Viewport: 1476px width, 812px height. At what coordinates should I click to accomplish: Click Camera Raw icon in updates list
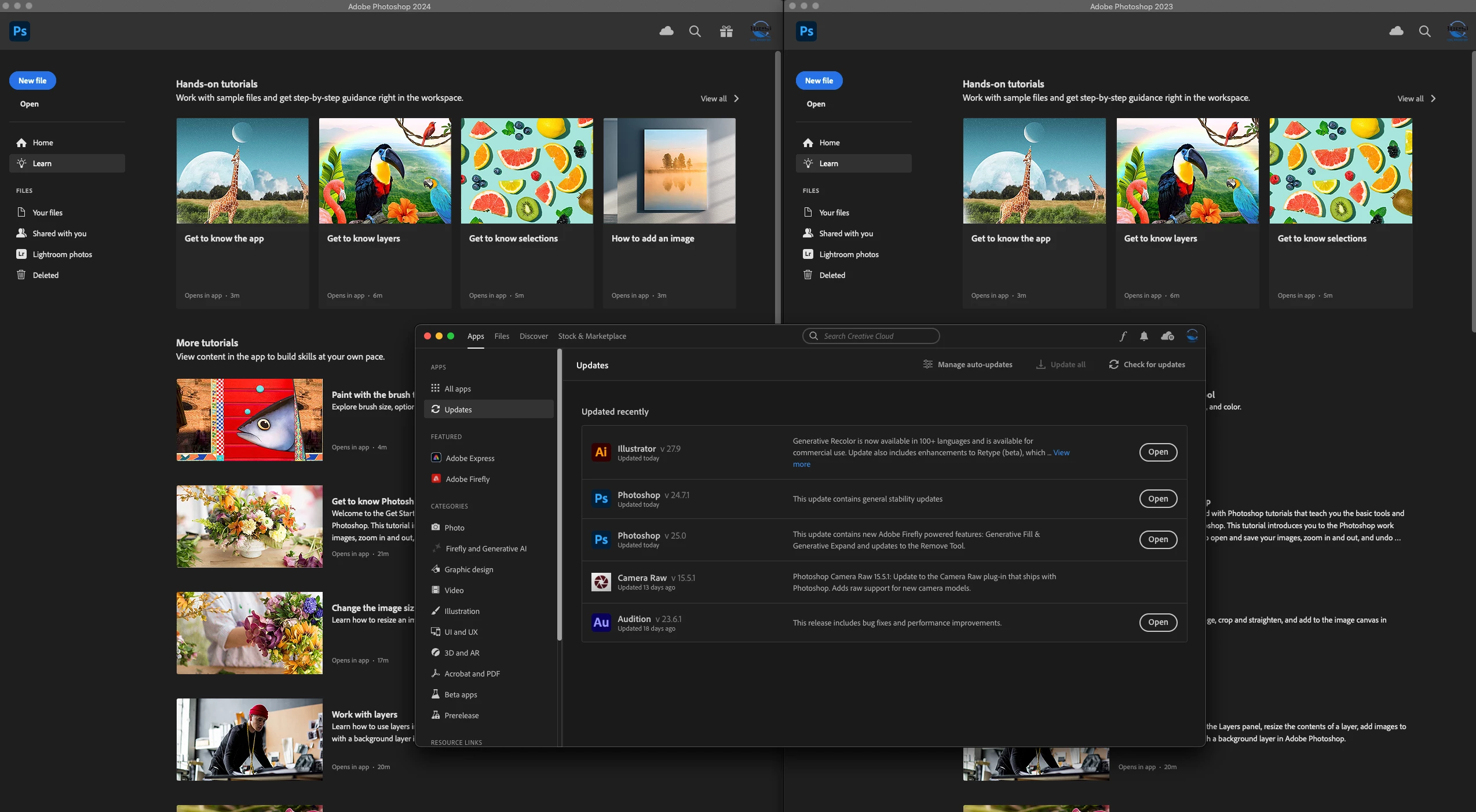(x=601, y=581)
